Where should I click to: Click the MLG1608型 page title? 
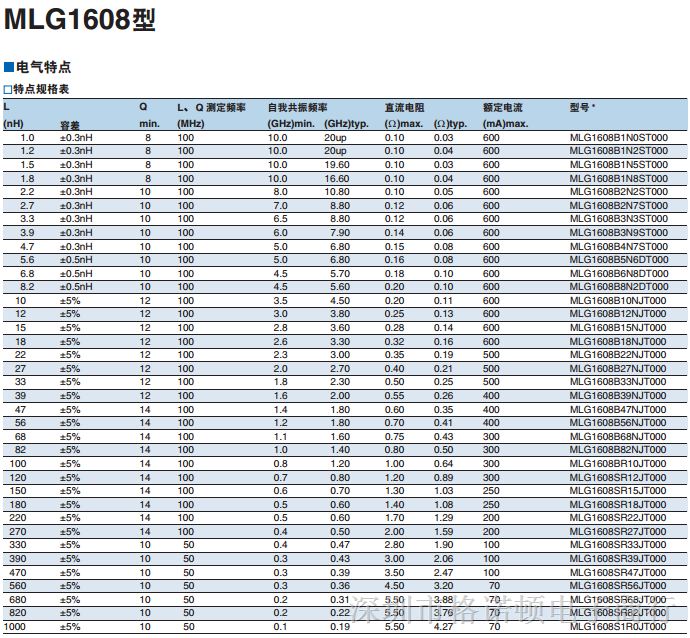[x=80, y=20]
